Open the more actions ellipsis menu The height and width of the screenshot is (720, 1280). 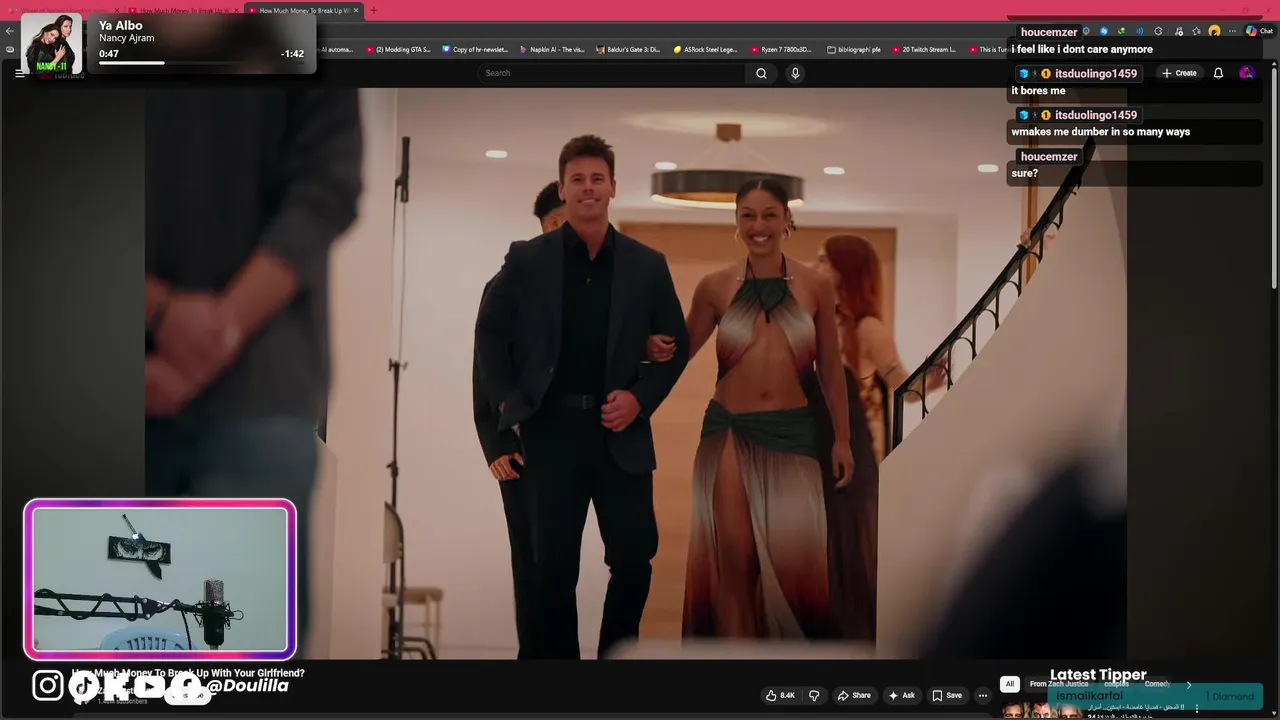pyautogui.click(x=983, y=695)
